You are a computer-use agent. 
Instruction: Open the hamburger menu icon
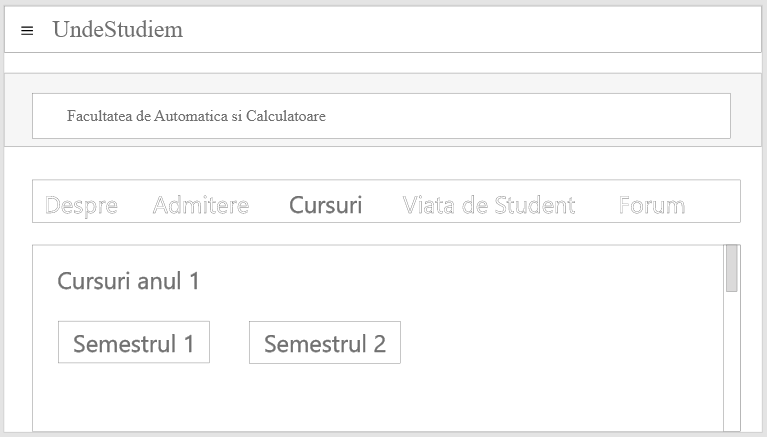pos(27,30)
